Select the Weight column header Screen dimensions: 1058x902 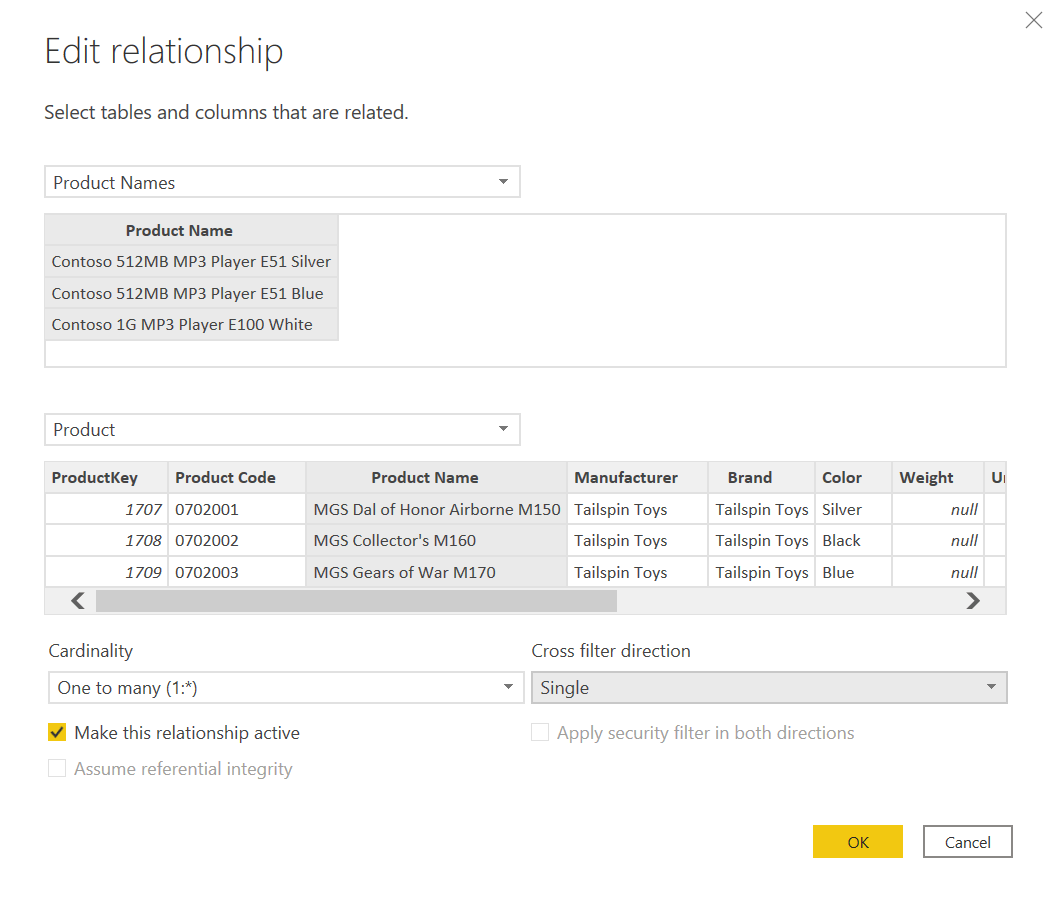click(x=938, y=478)
